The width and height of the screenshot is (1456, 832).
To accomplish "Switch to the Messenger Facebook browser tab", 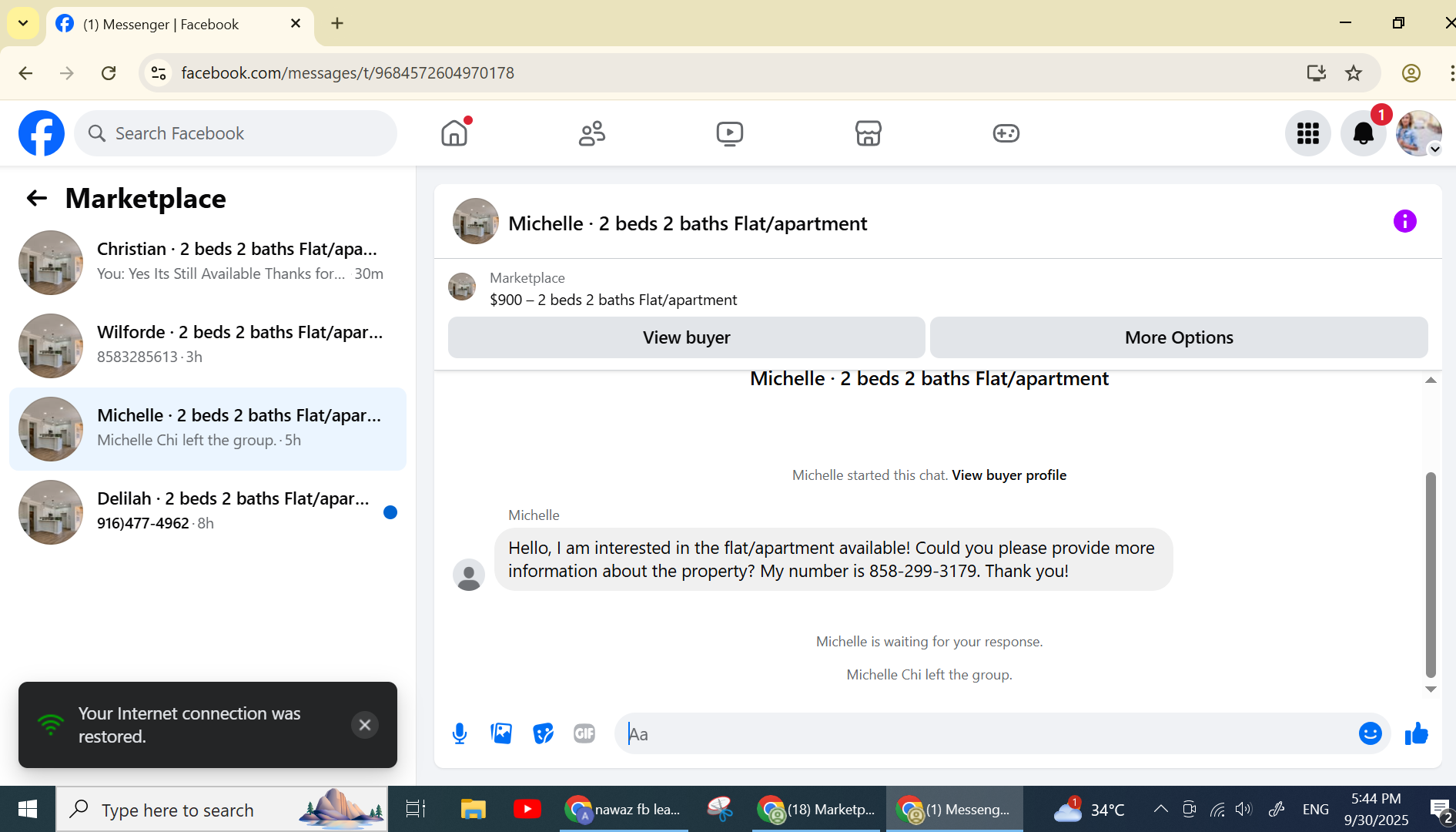I will [x=179, y=24].
